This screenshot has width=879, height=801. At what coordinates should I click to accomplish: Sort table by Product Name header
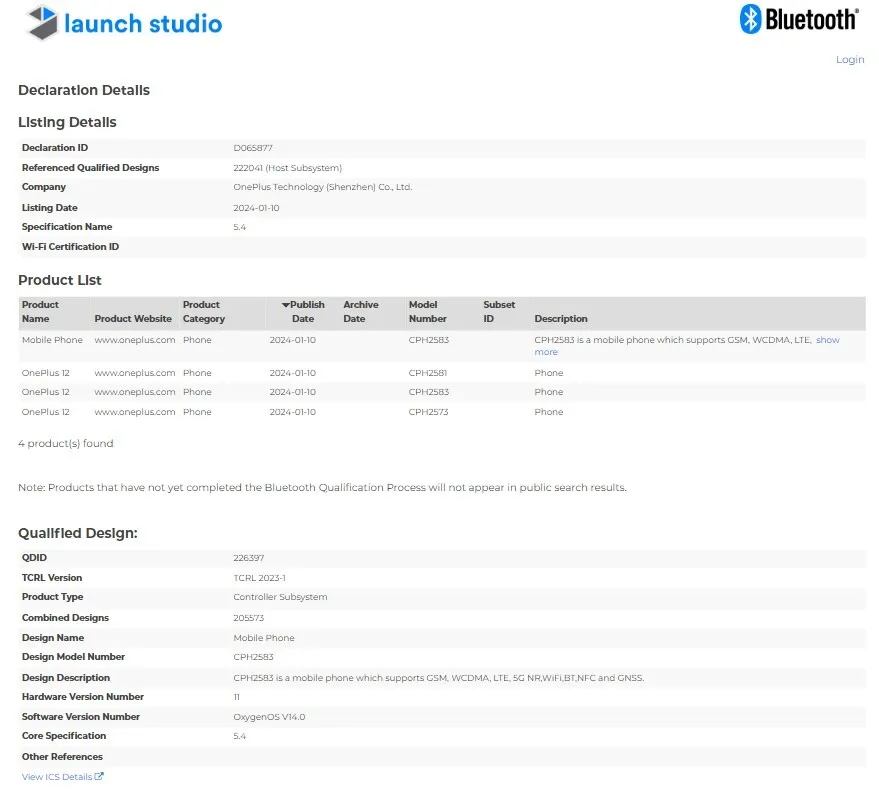[x=41, y=311]
